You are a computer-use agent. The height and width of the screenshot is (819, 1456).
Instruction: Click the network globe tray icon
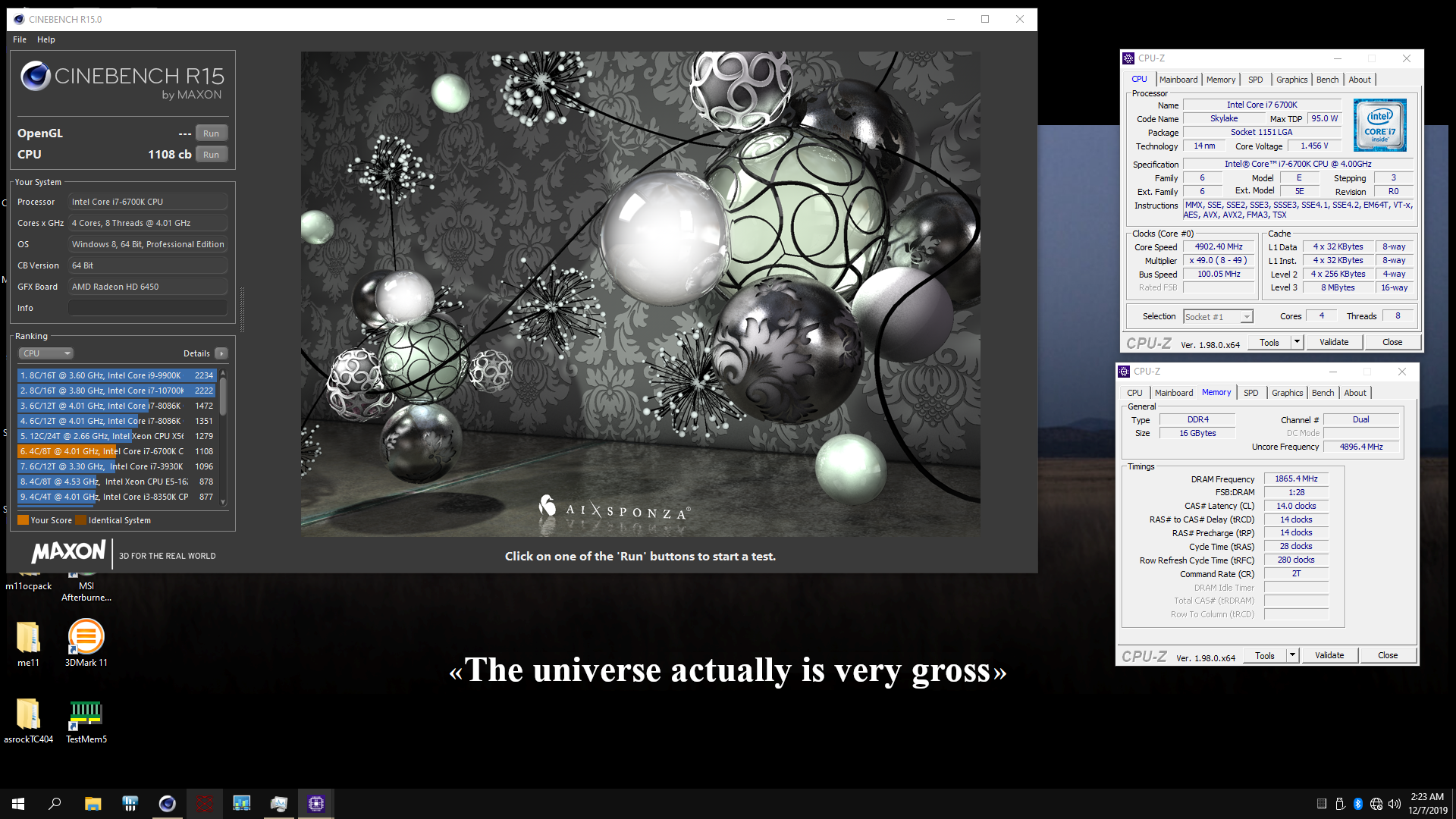click(x=1376, y=804)
